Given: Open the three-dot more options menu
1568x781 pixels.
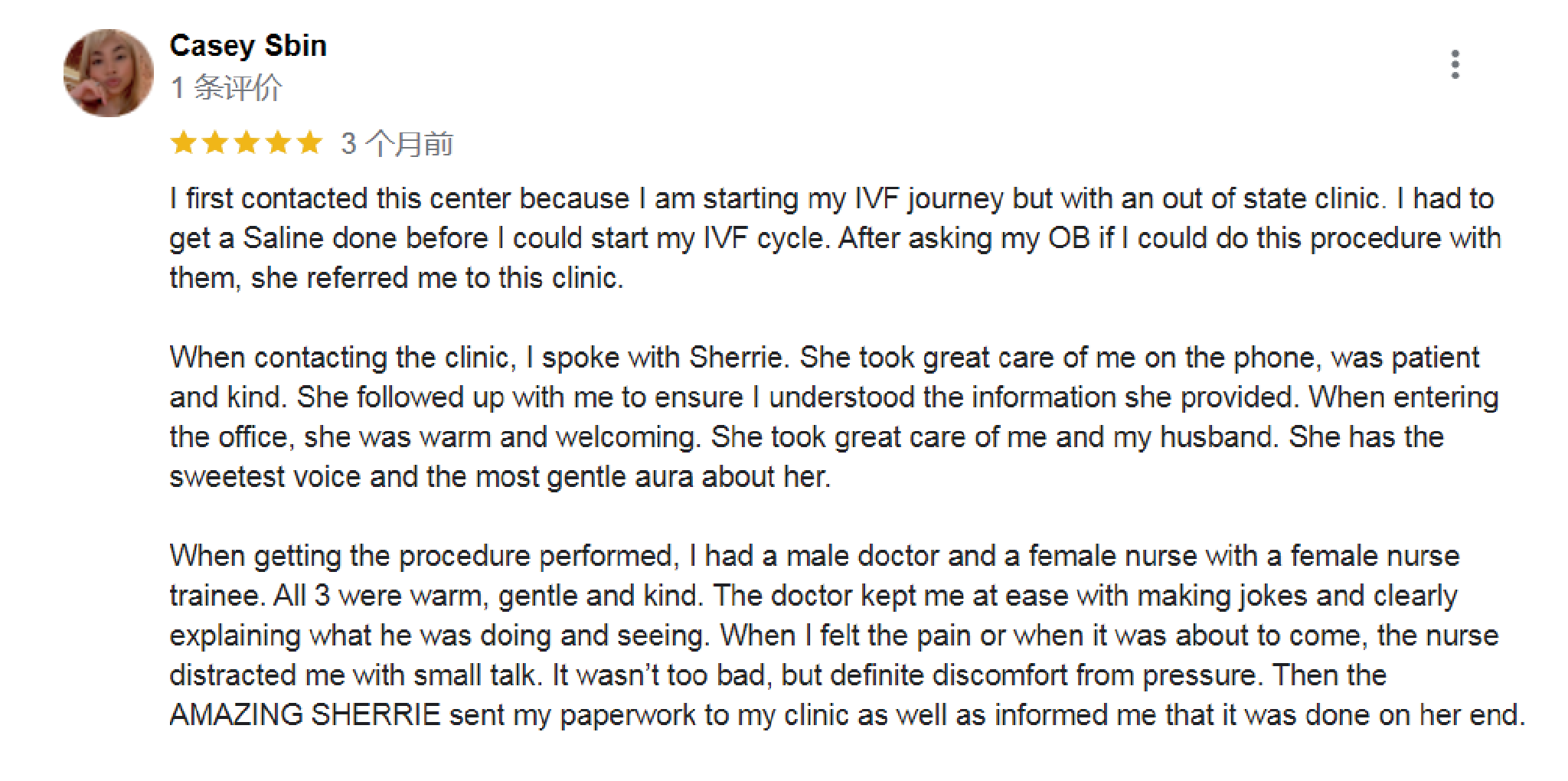Looking at the screenshot, I should (1455, 65).
